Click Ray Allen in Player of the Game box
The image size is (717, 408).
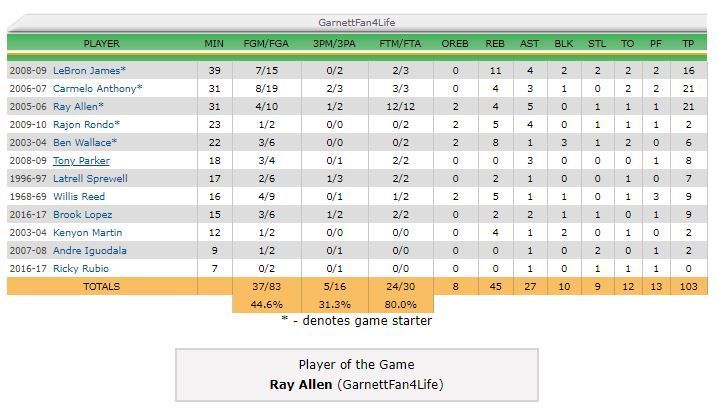click(301, 384)
